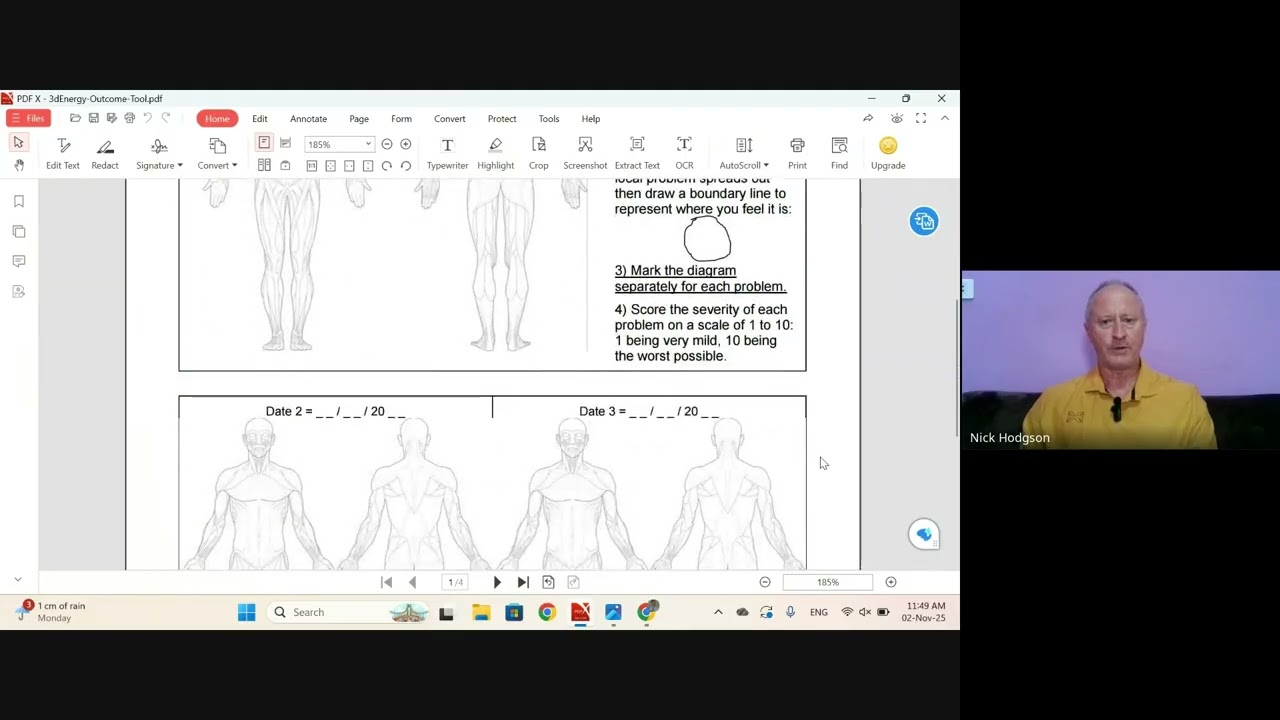Screen dimensions: 1280x720
Task: Run the OCR tool
Action: point(684,154)
